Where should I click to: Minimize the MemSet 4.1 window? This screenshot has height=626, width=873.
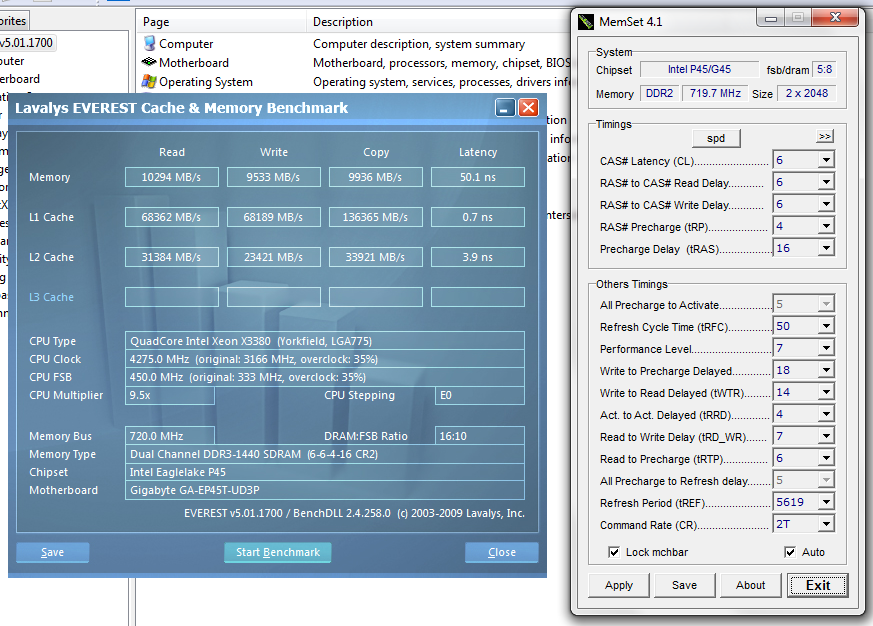click(x=771, y=18)
